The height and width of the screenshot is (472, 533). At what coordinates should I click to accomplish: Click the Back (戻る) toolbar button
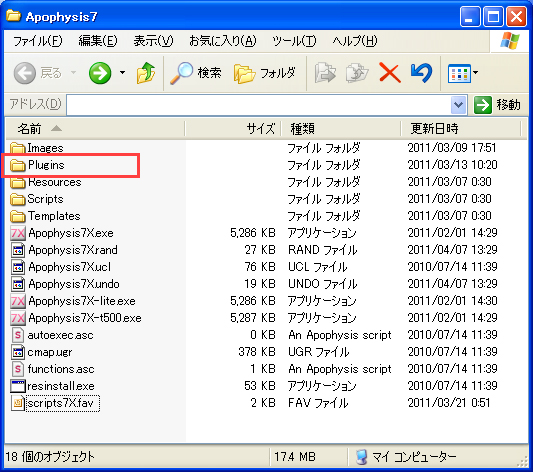37,73
